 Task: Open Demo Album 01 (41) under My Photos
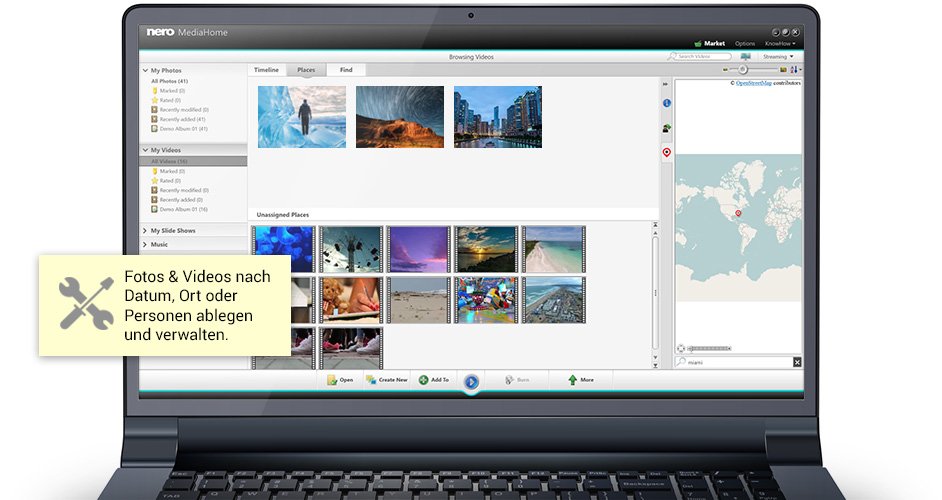point(180,129)
